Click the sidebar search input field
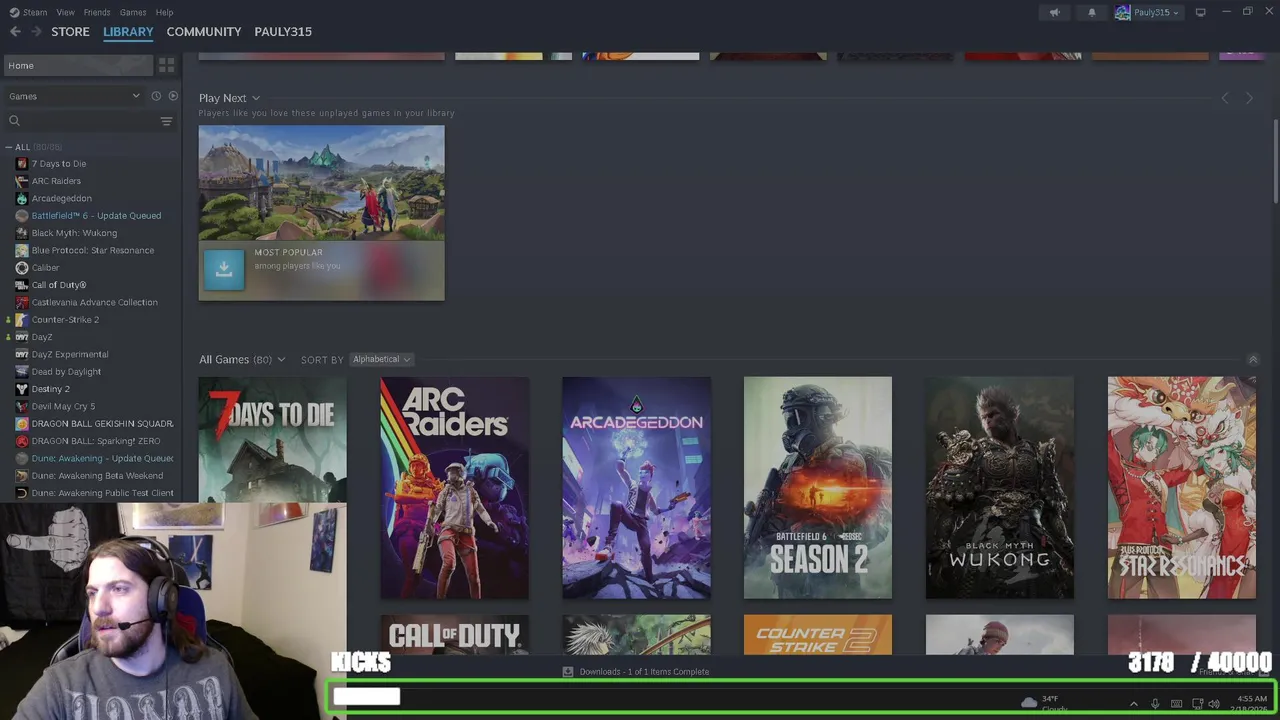The width and height of the screenshot is (1280, 720). [x=88, y=121]
